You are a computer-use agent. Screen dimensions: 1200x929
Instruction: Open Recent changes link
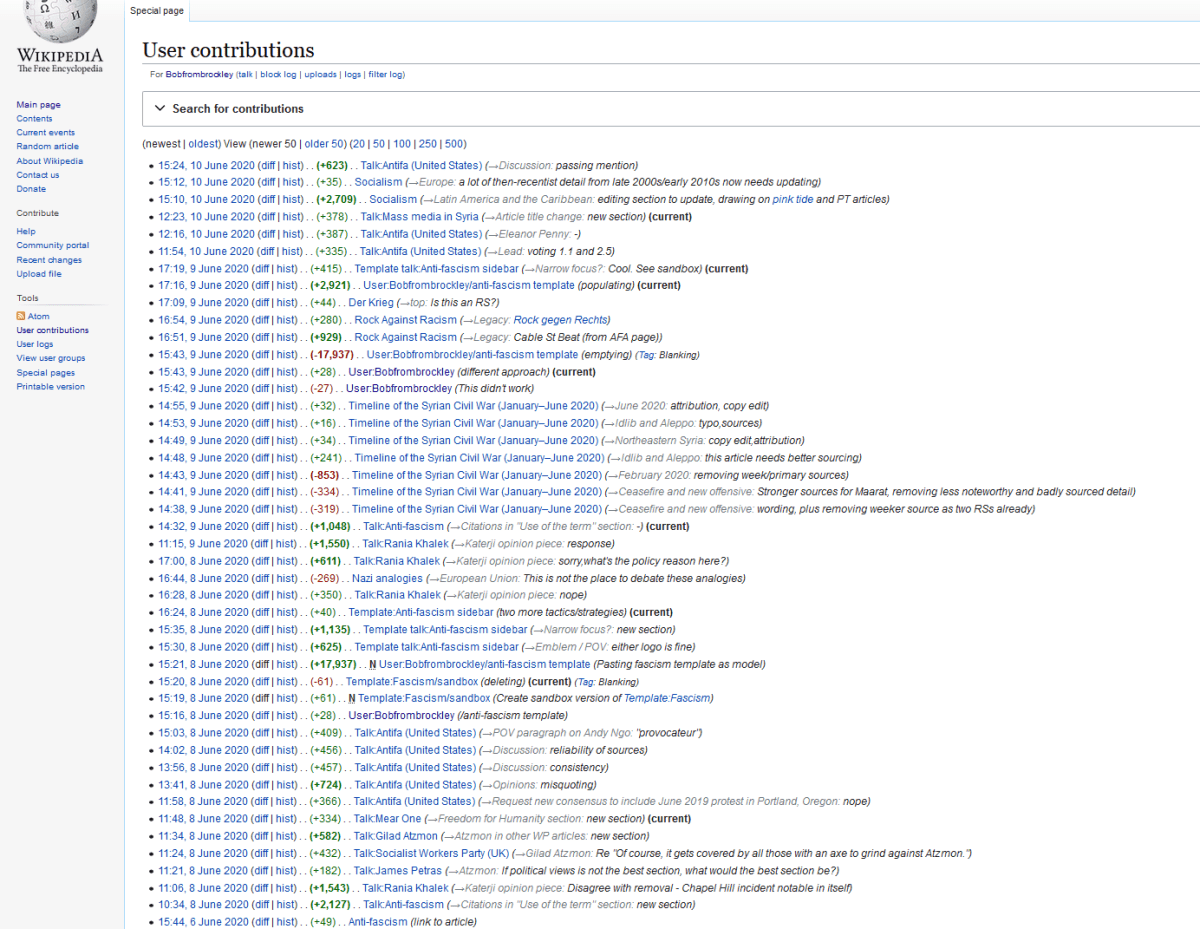click(x=49, y=259)
